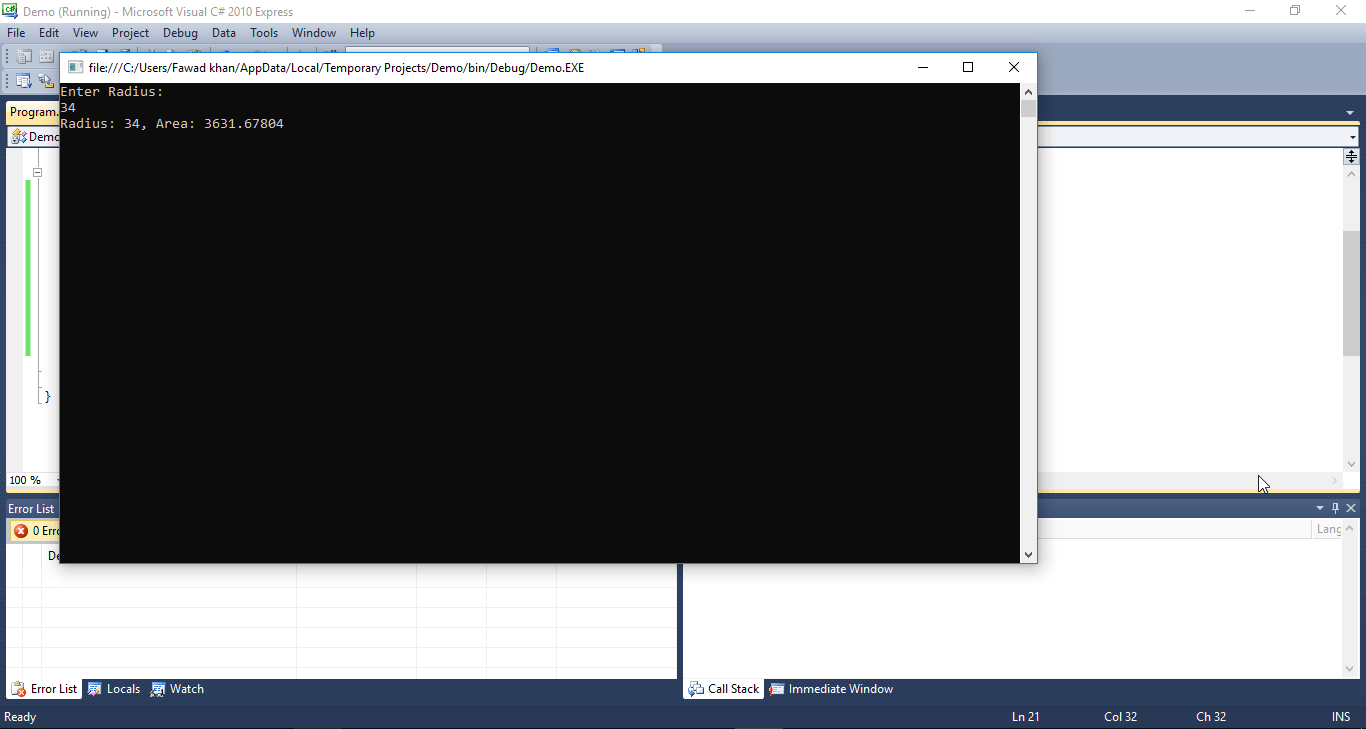Click the console vertical scrollbar thumb
This screenshot has height=729, width=1366.
click(x=1028, y=109)
